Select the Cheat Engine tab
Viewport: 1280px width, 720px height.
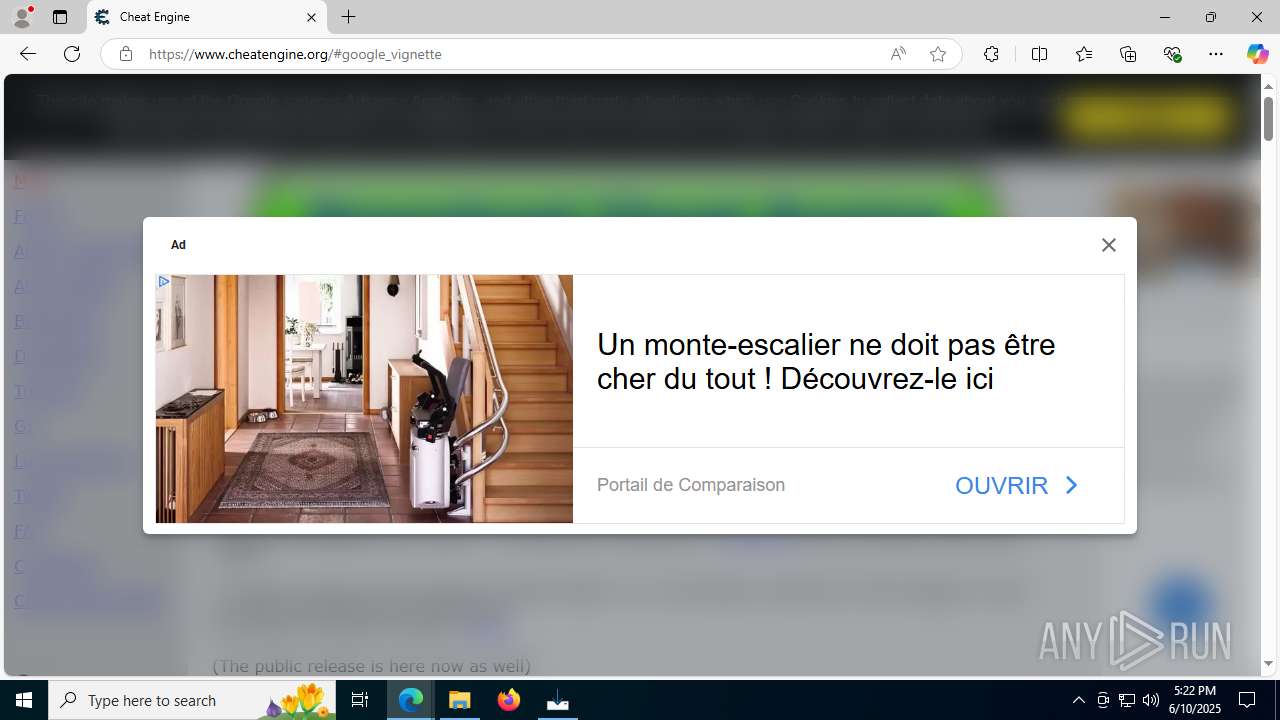(x=207, y=17)
